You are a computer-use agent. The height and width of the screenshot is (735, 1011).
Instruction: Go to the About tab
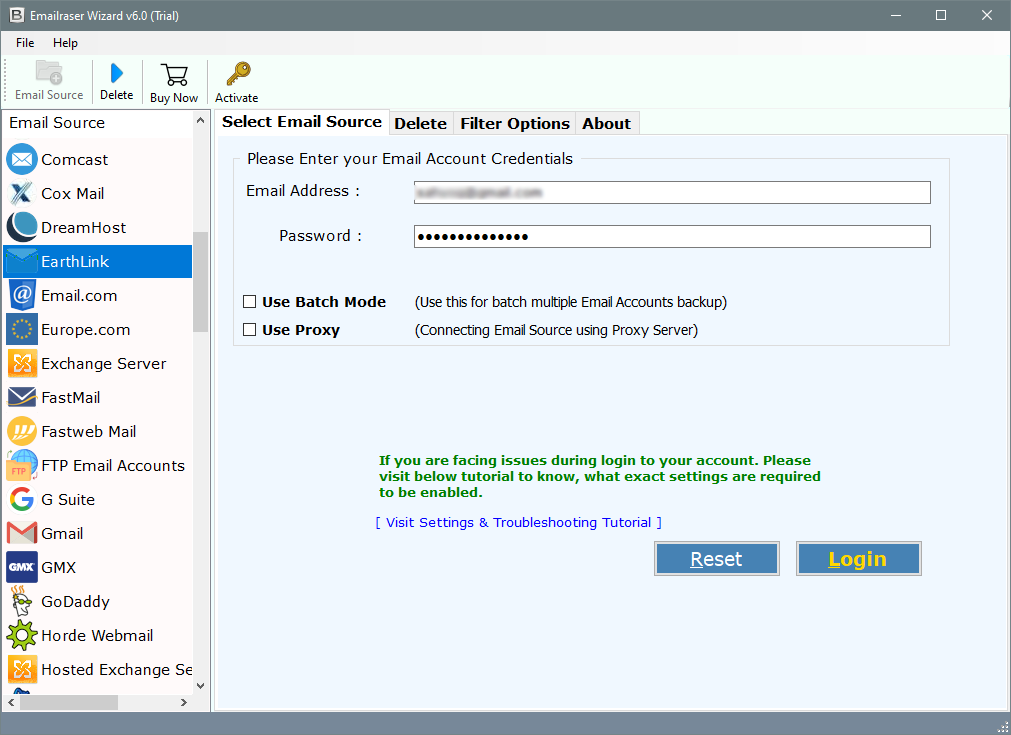coord(606,123)
